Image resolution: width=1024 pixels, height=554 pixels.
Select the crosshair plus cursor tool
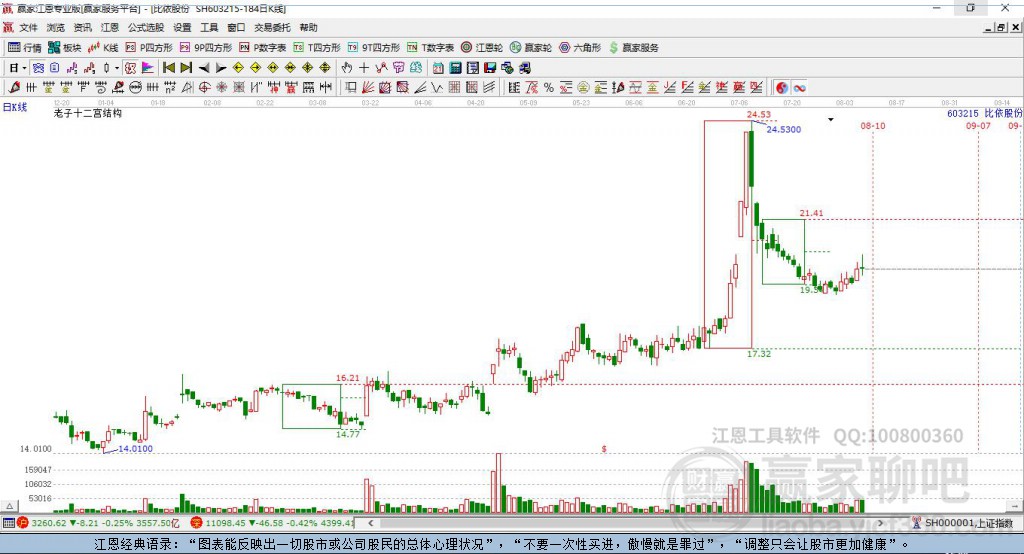click(364, 68)
